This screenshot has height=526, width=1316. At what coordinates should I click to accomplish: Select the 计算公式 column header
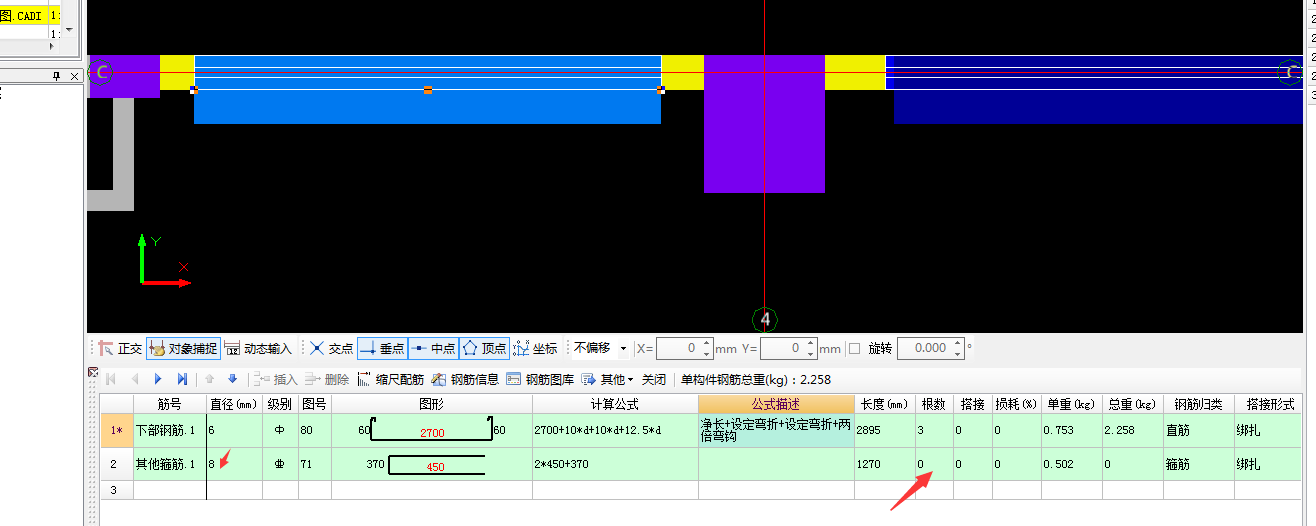click(x=615, y=404)
